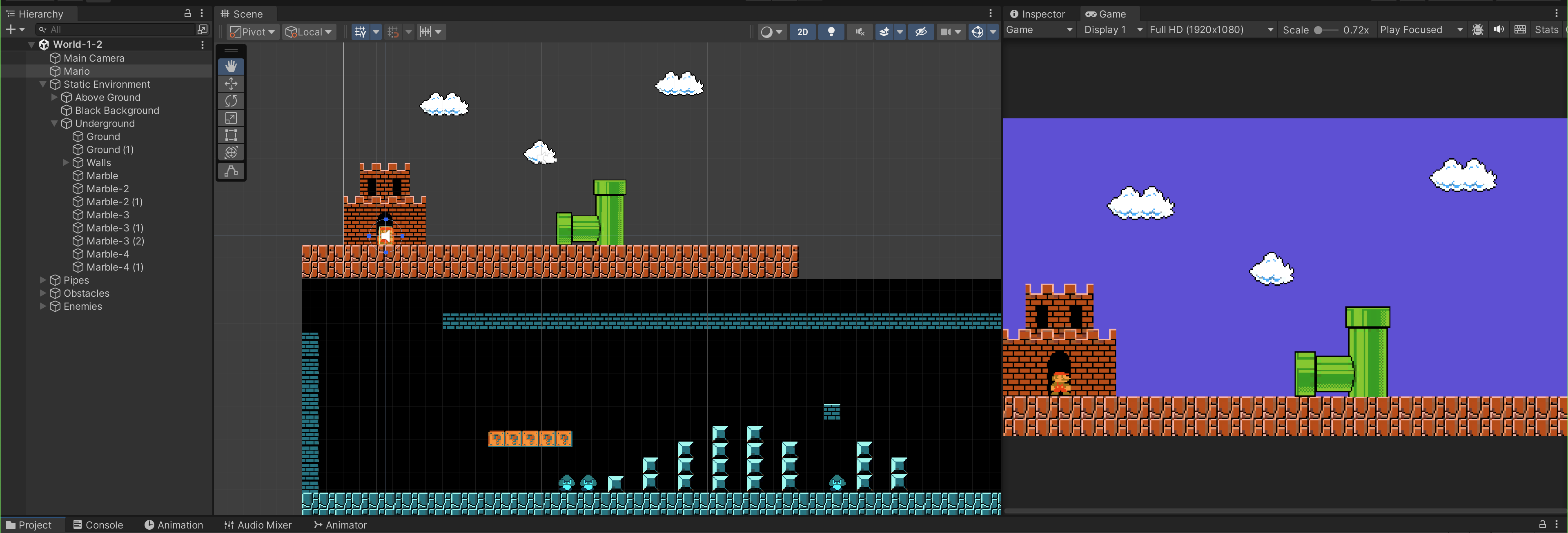
Task: Expand the Walls object
Action: click(66, 162)
